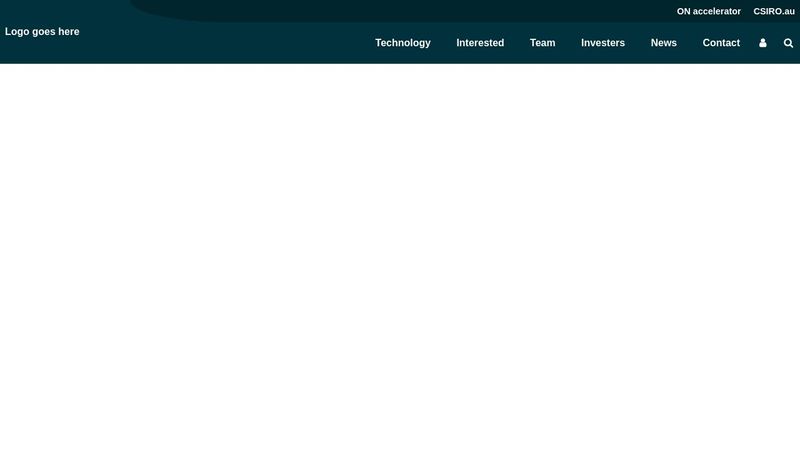The width and height of the screenshot is (800, 450).
Task: Click the 'Logo goes here' placeholder
Action: [x=42, y=31]
